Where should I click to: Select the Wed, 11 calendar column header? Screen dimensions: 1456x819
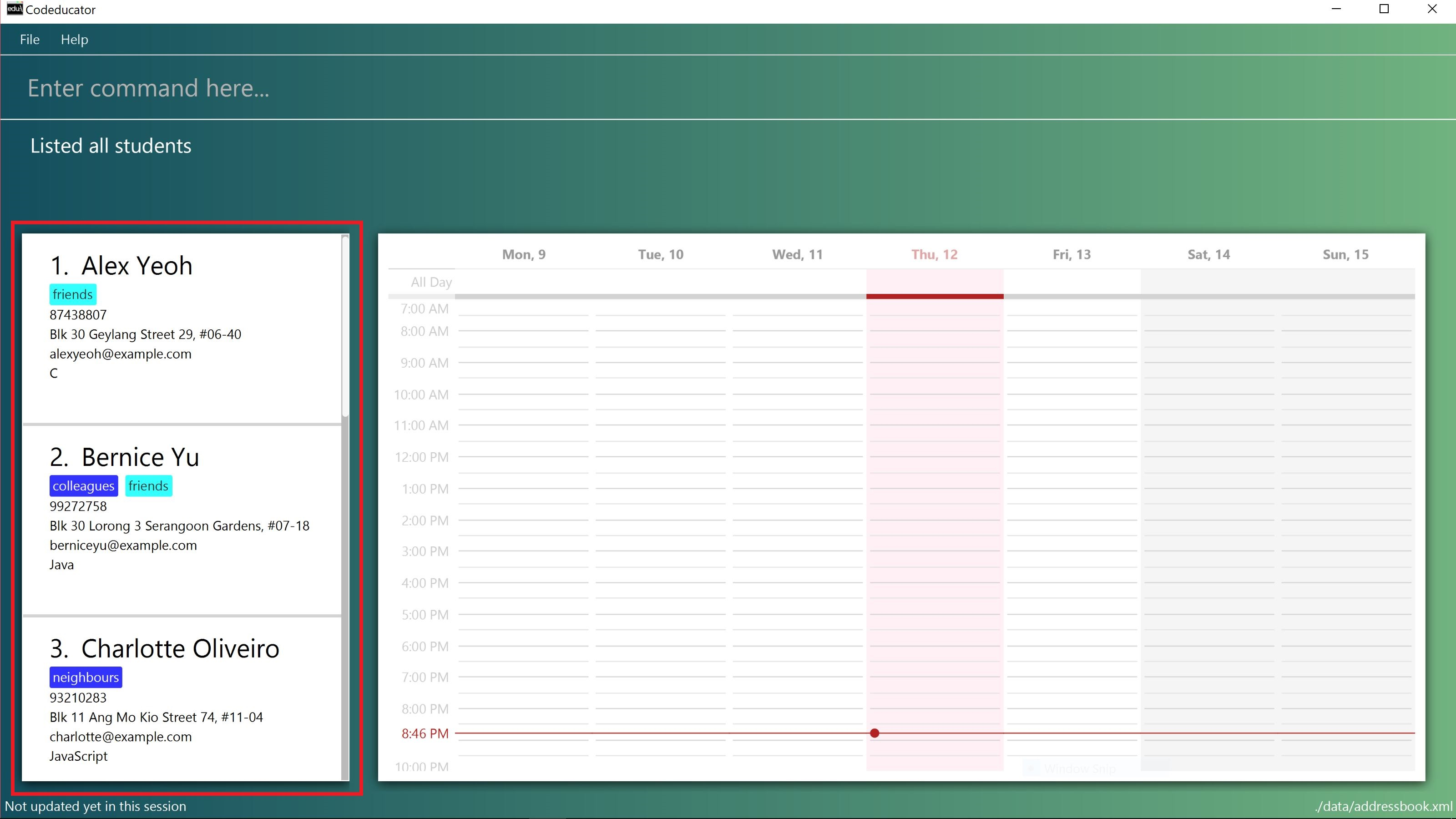pos(798,254)
